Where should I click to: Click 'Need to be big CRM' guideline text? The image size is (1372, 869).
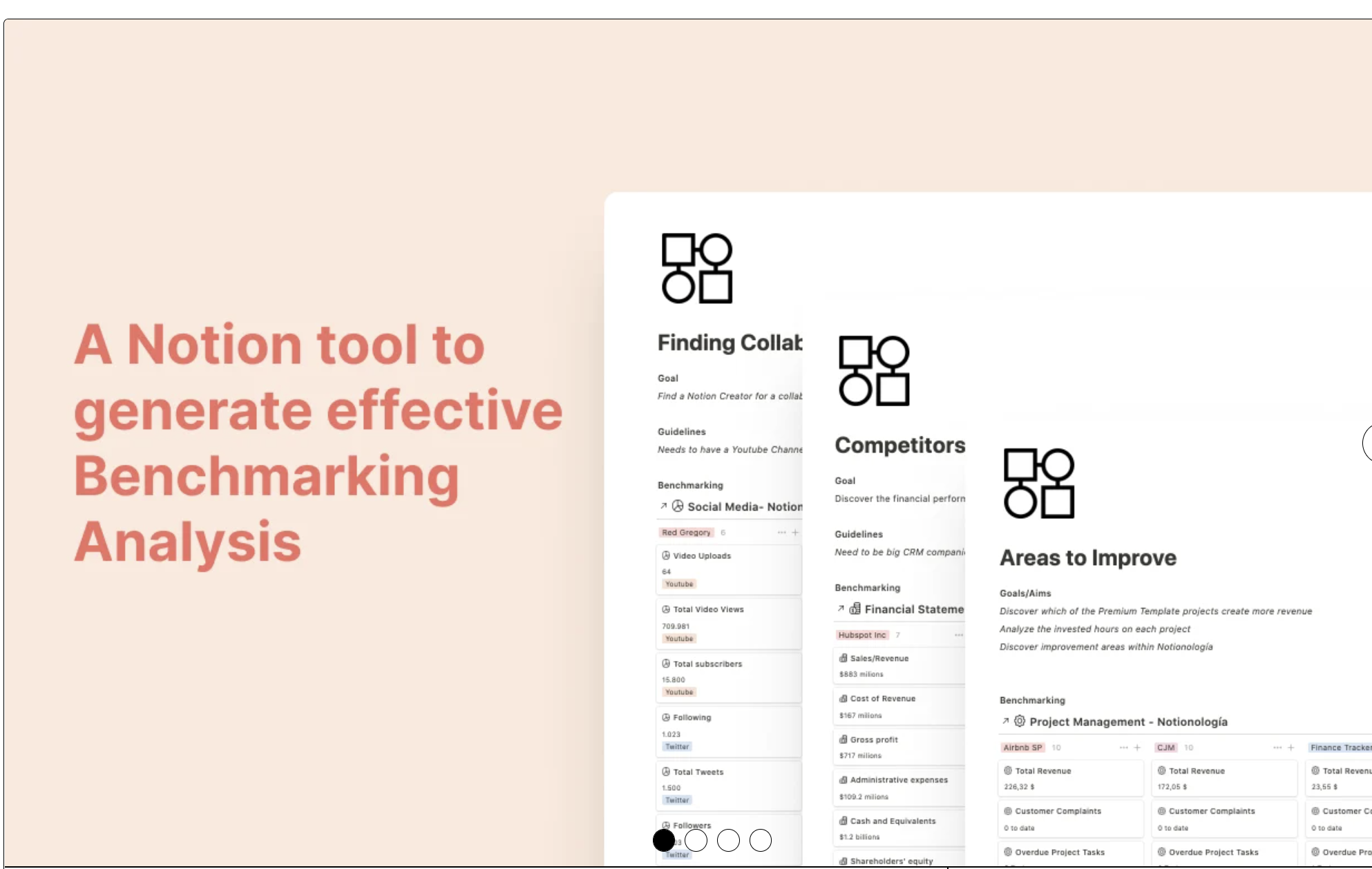coord(899,552)
